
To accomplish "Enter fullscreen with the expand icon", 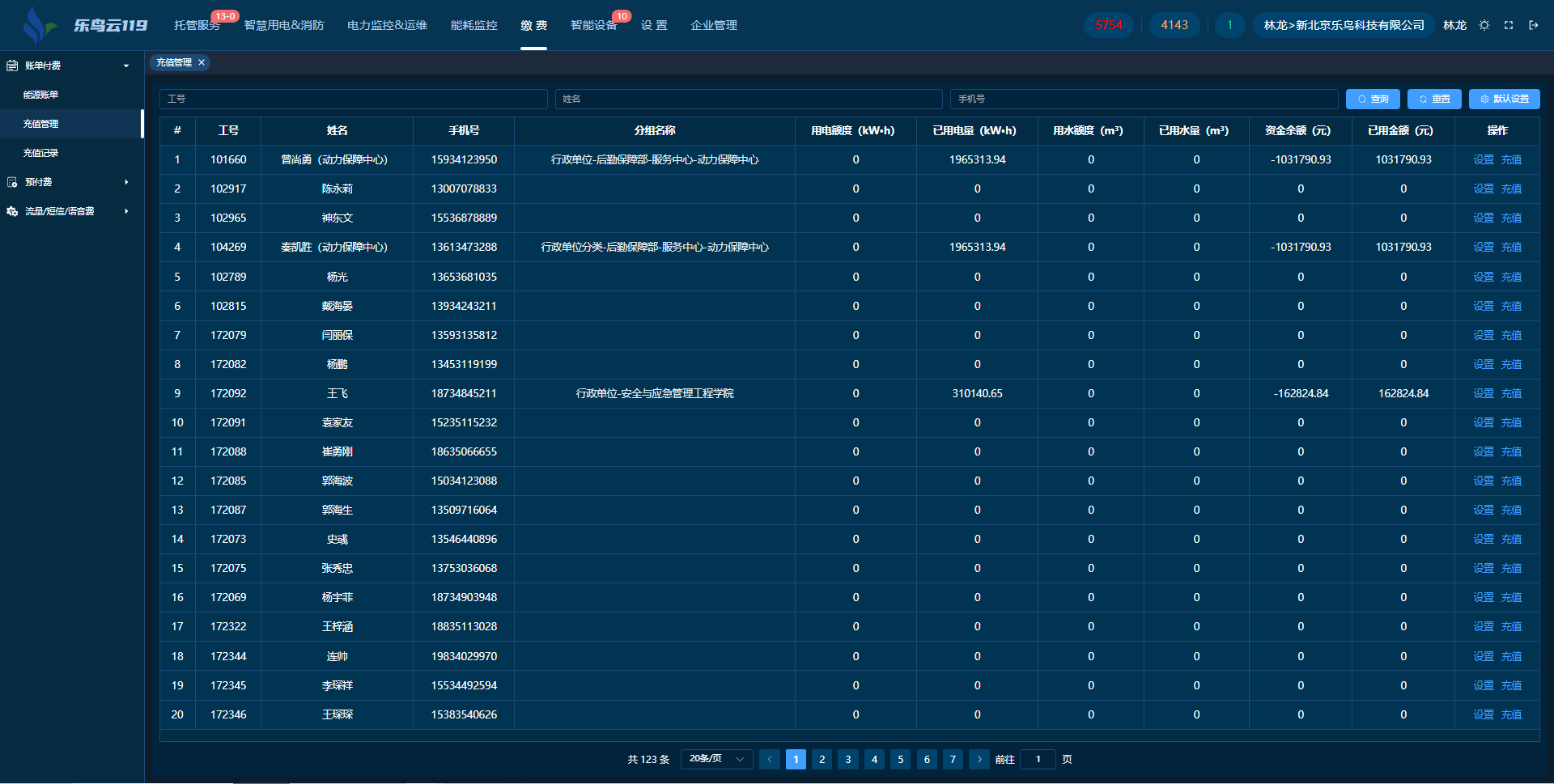I will [x=1509, y=25].
